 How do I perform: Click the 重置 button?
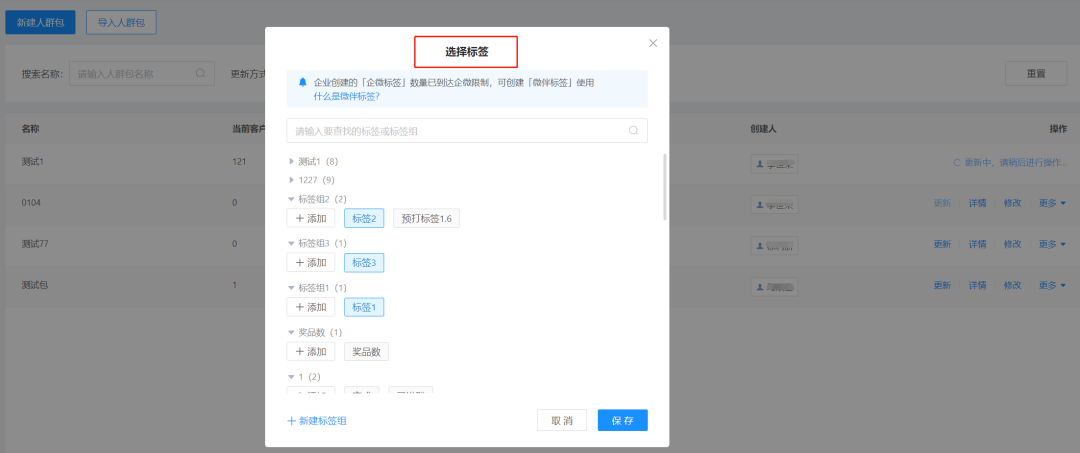coord(1037,74)
